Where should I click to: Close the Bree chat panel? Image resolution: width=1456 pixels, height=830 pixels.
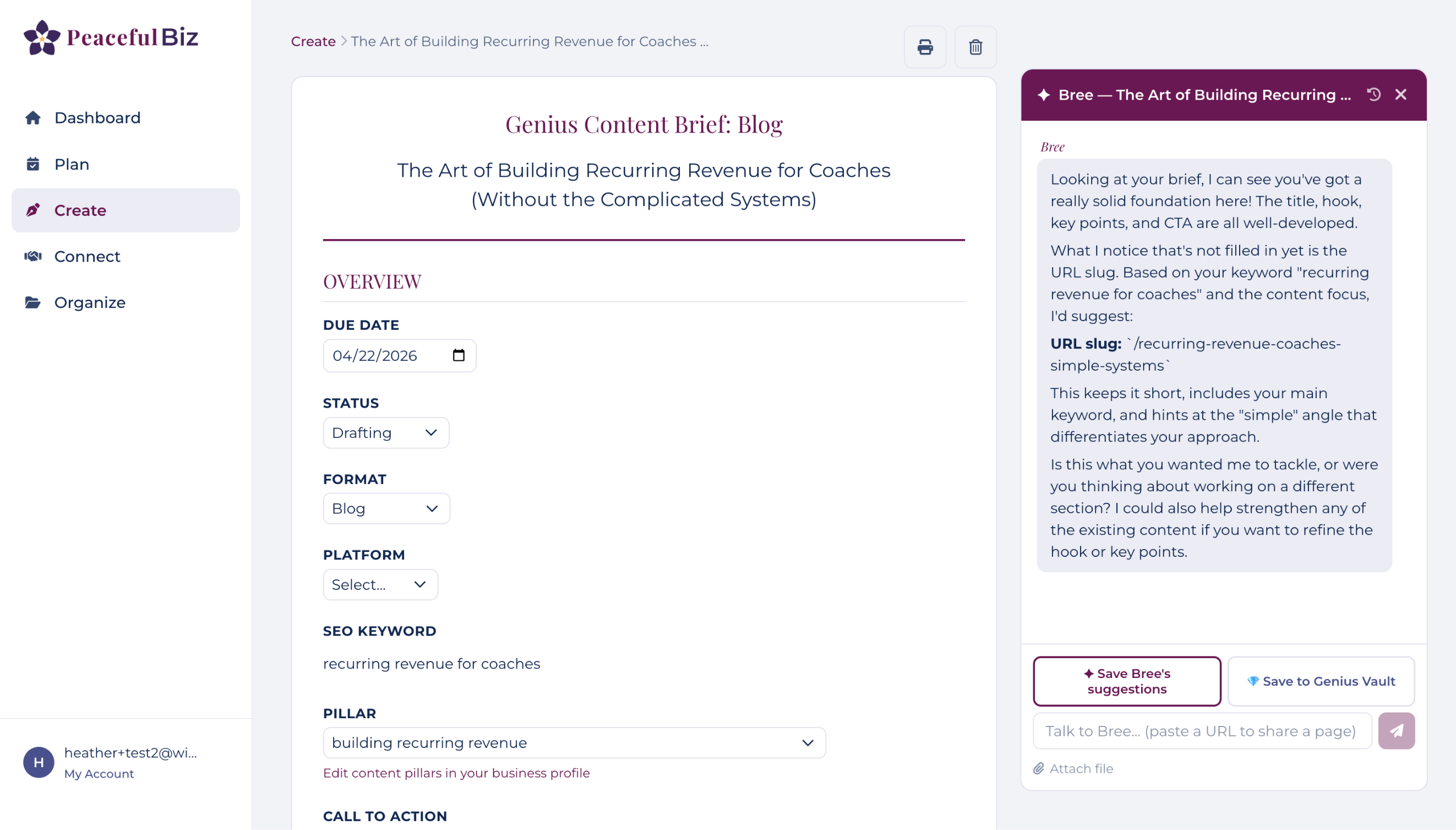(x=1401, y=95)
